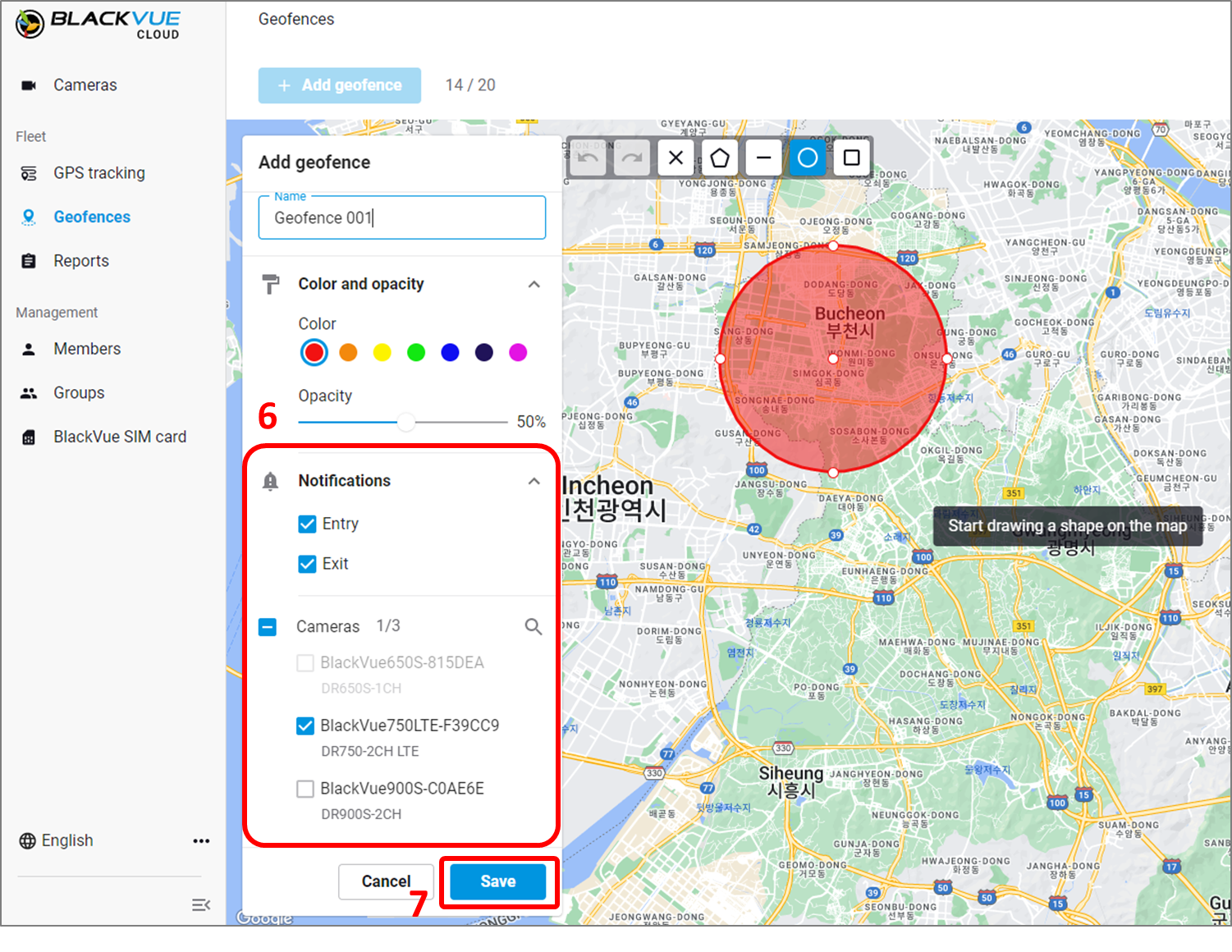The width and height of the screenshot is (1232, 952).
Task: Select the rectangle drawing tool
Action: (852, 158)
